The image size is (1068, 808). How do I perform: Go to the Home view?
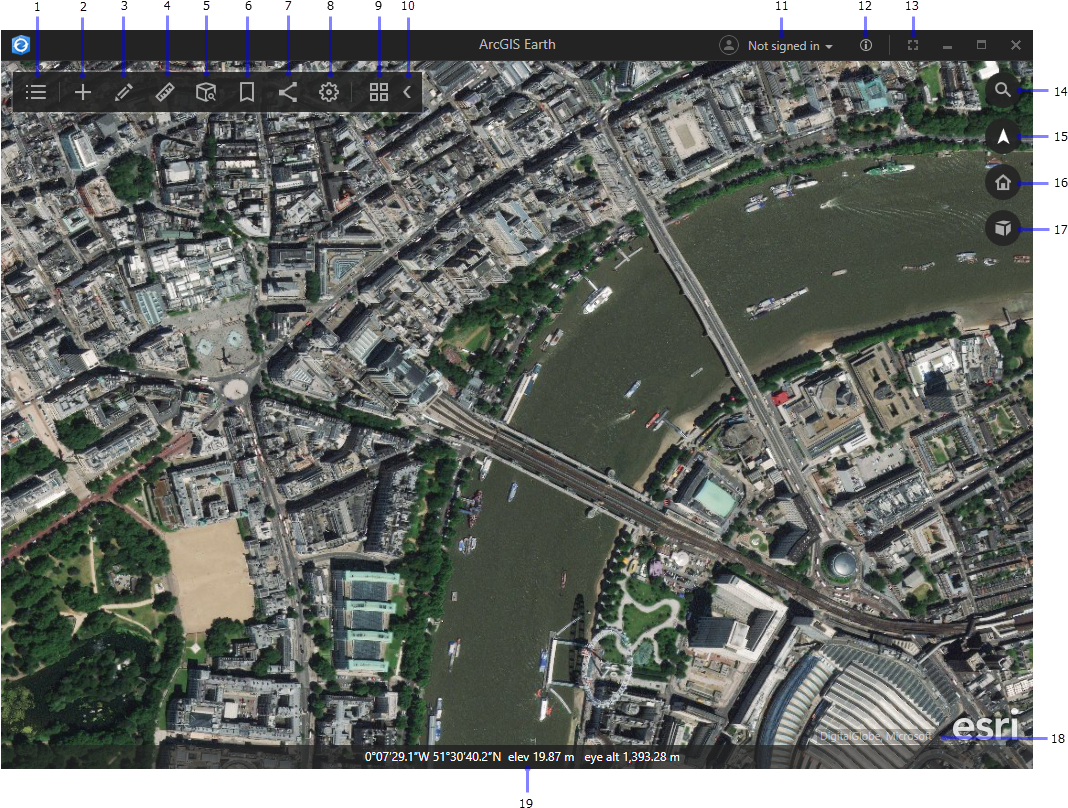coord(1003,182)
